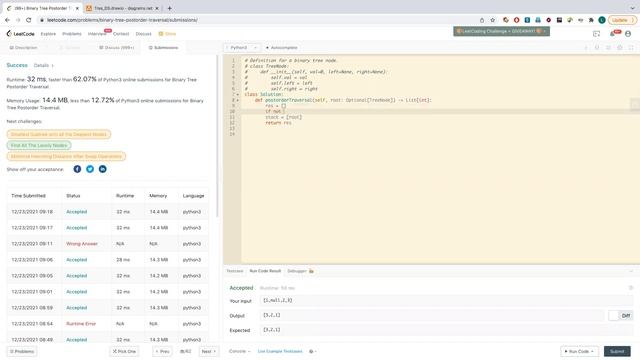Bookmark this page with the star icon
Screen dimensions: 640x360
coord(493,20)
